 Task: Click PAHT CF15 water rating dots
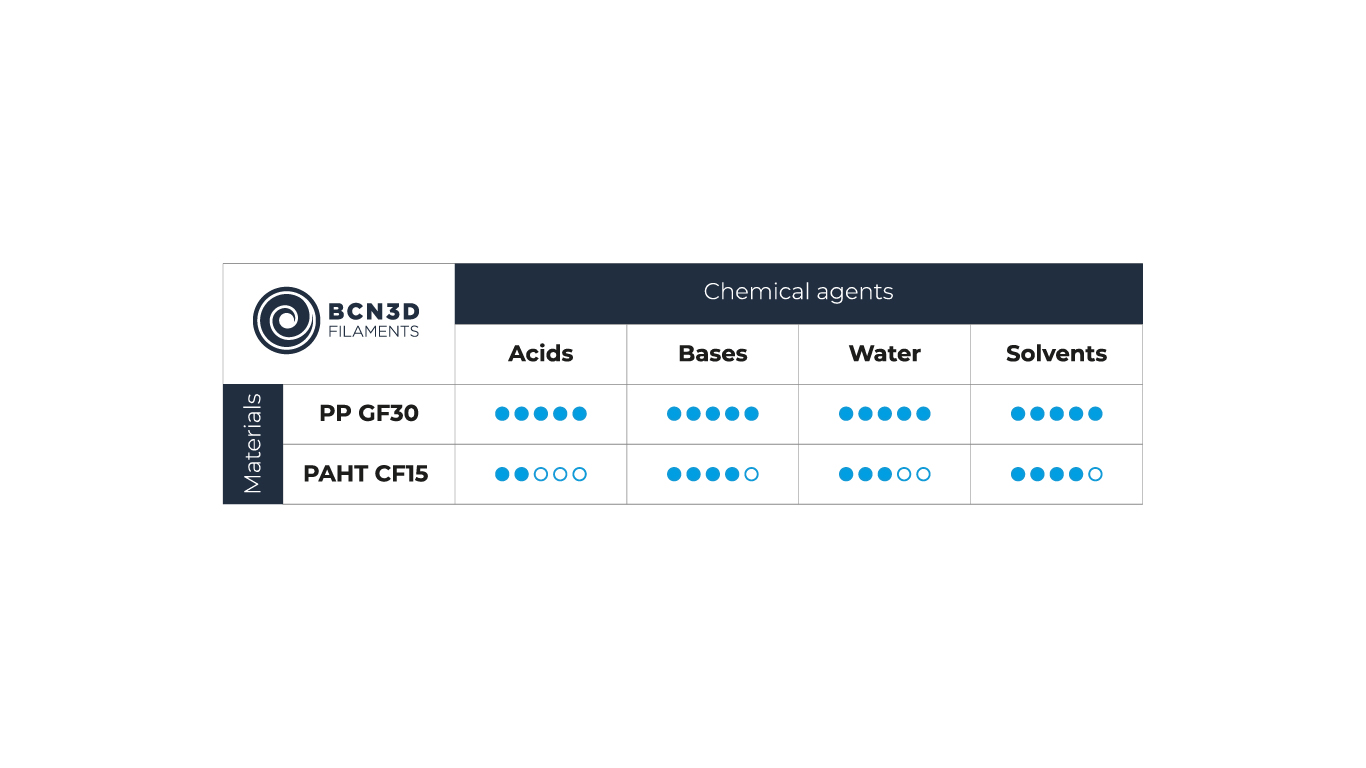(885, 474)
